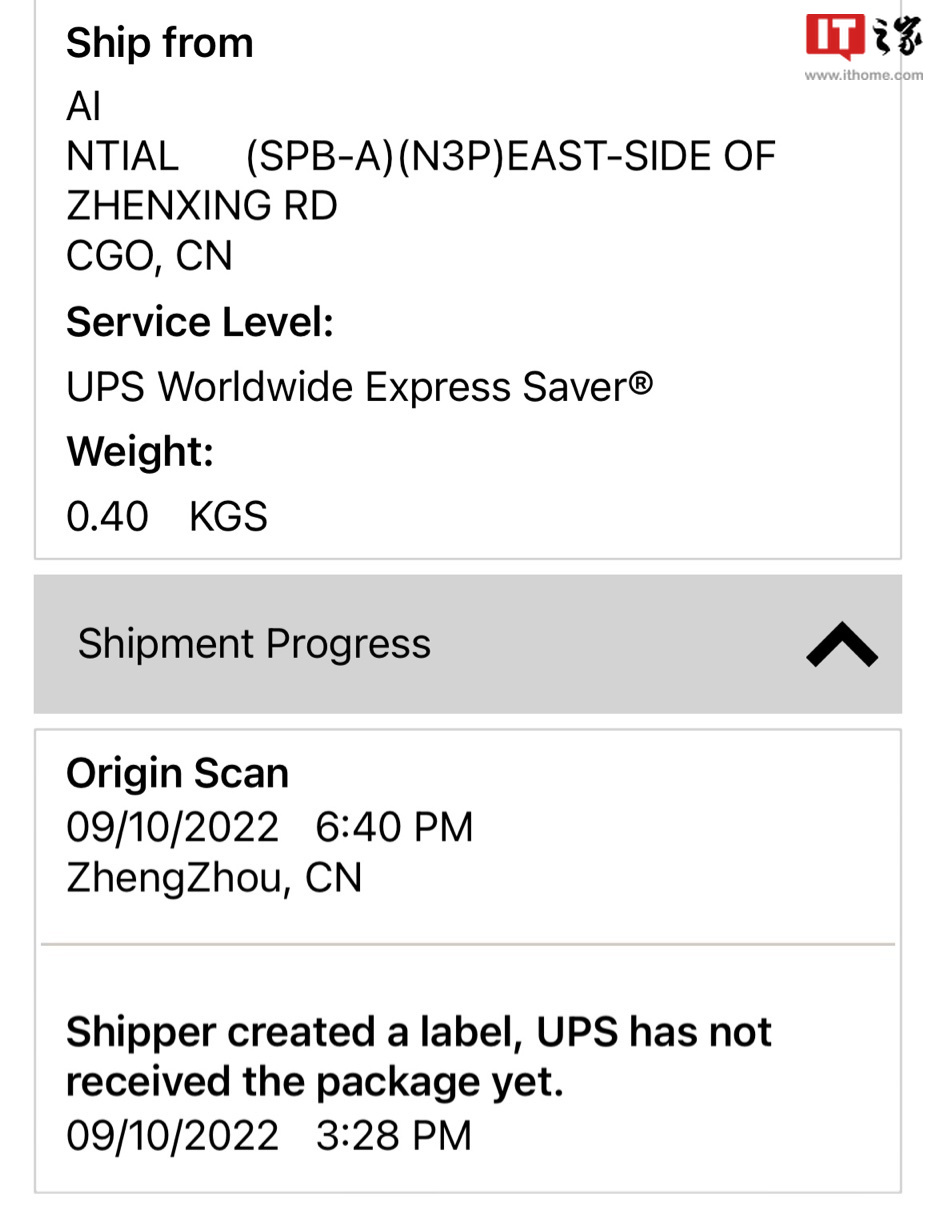Click the Shipment Progress section header
Screen dimensions: 937x1226
click(x=468, y=644)
